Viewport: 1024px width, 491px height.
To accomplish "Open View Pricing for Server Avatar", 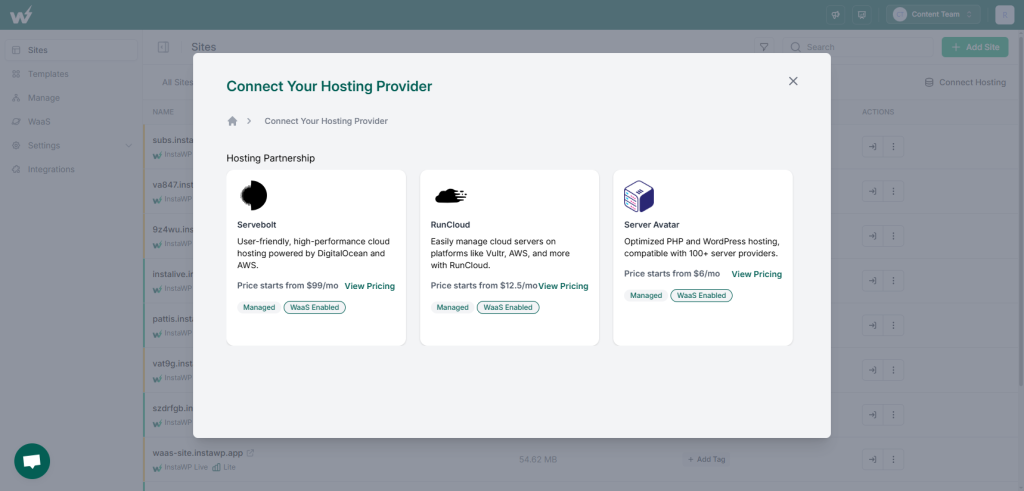I will pyautogui.click(x=756, y=274).
